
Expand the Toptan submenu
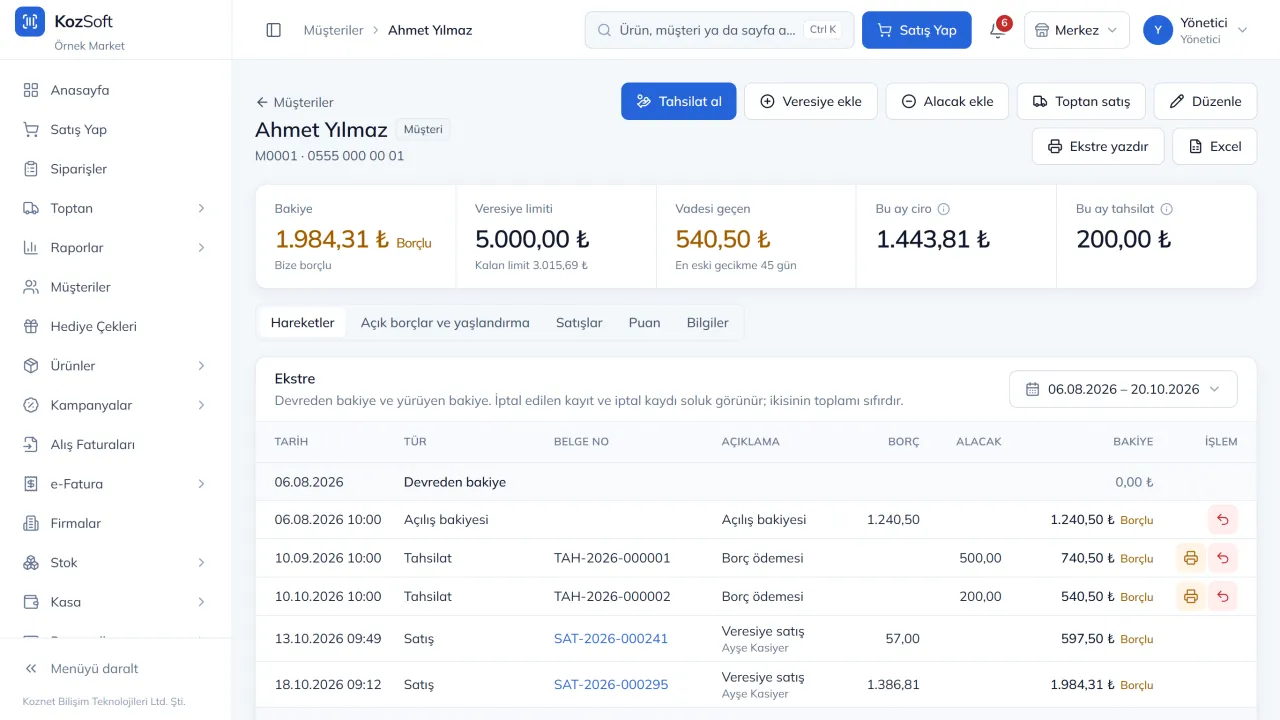[201, 208]
